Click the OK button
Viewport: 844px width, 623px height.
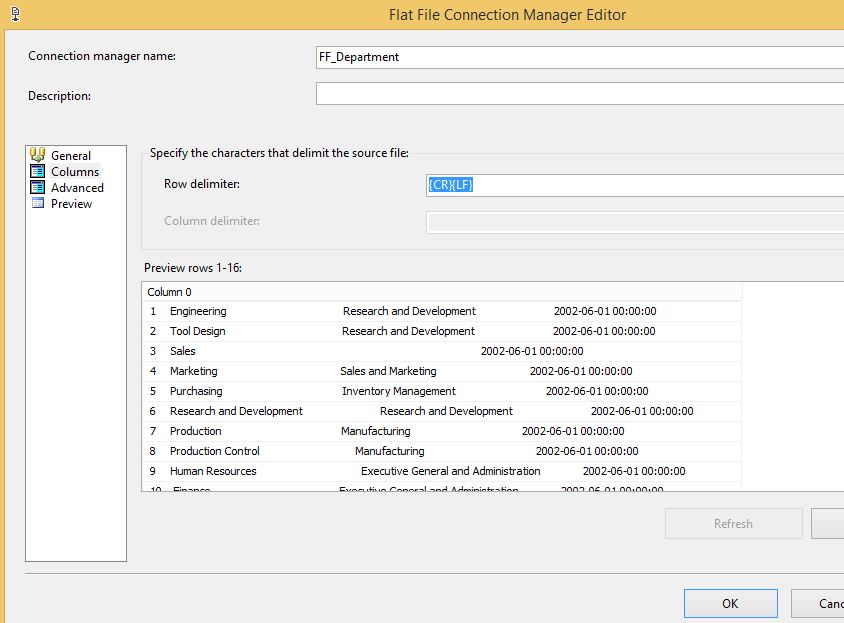730,604
